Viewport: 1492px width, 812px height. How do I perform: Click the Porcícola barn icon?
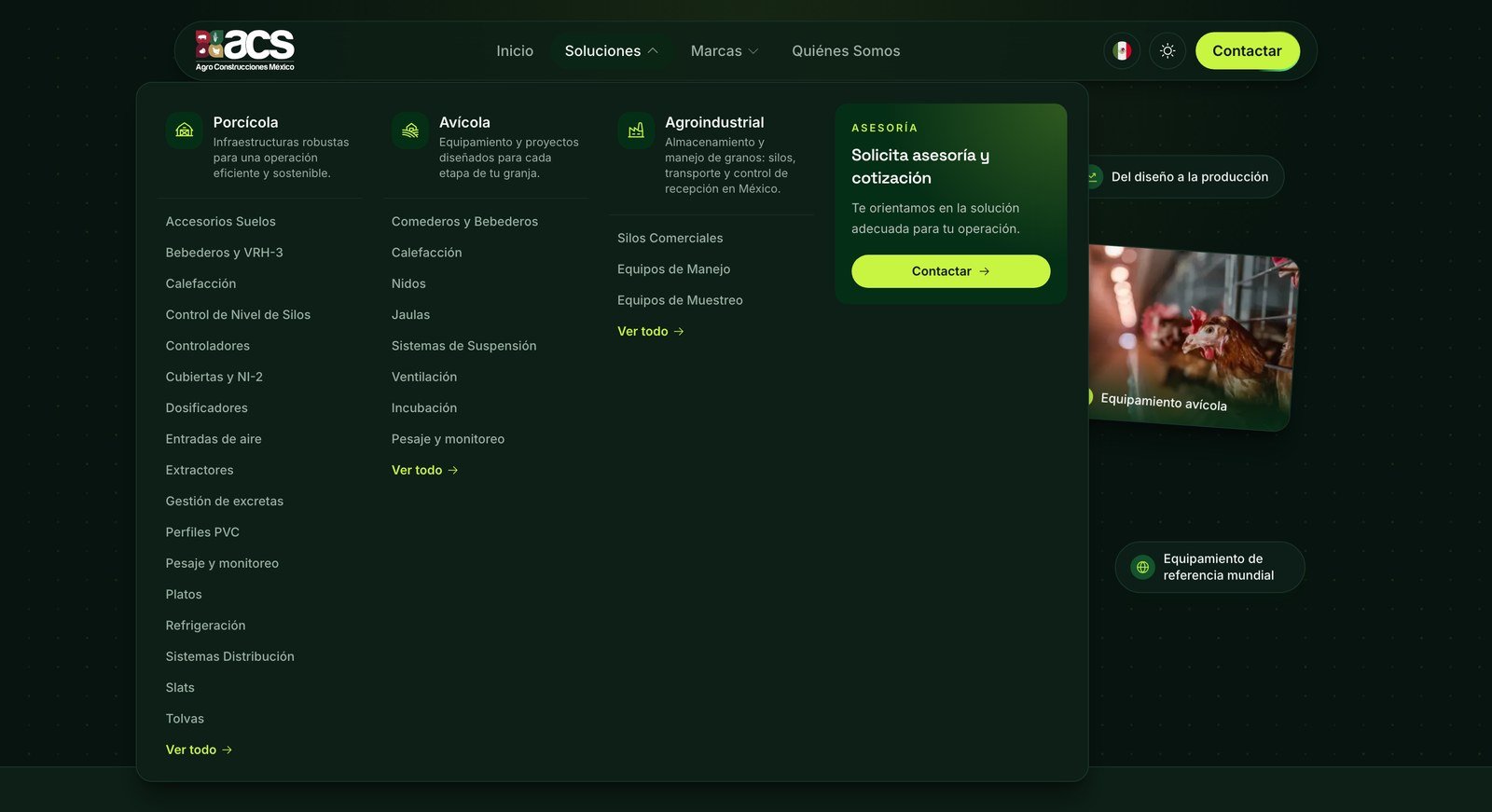click(185, 131)
